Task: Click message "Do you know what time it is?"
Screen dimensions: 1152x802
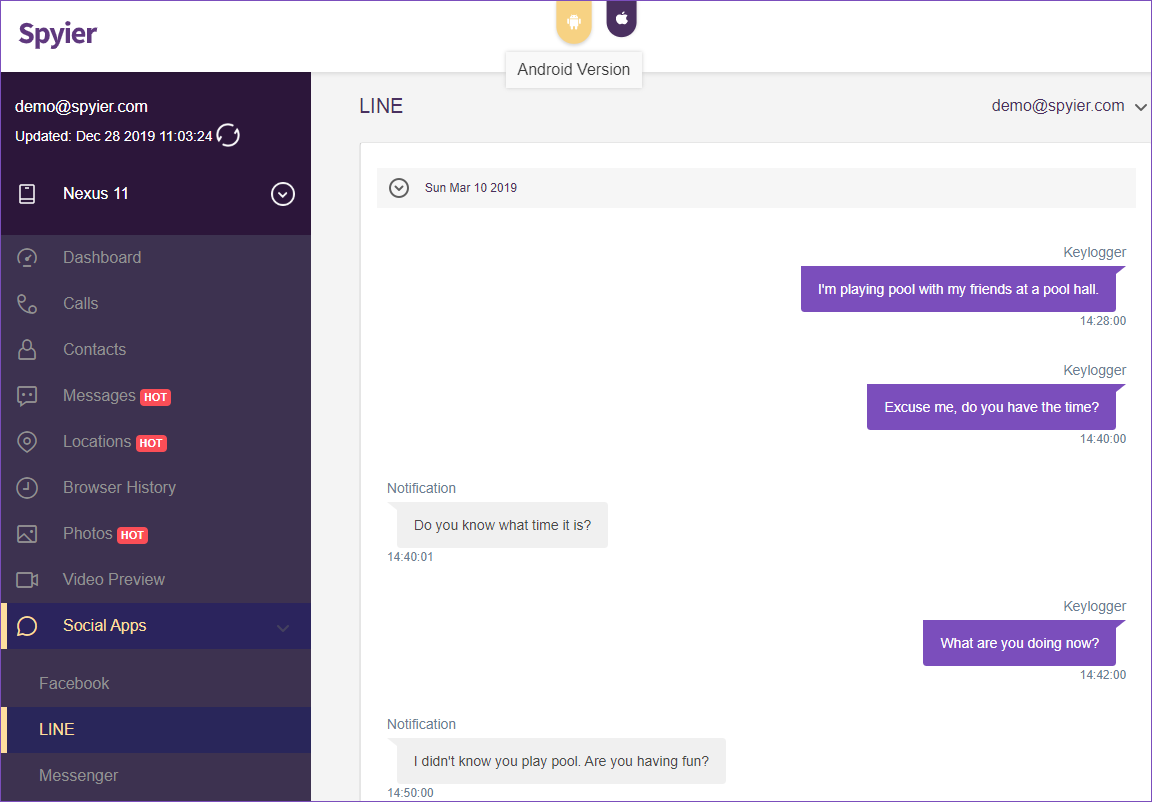Action: 503,525
